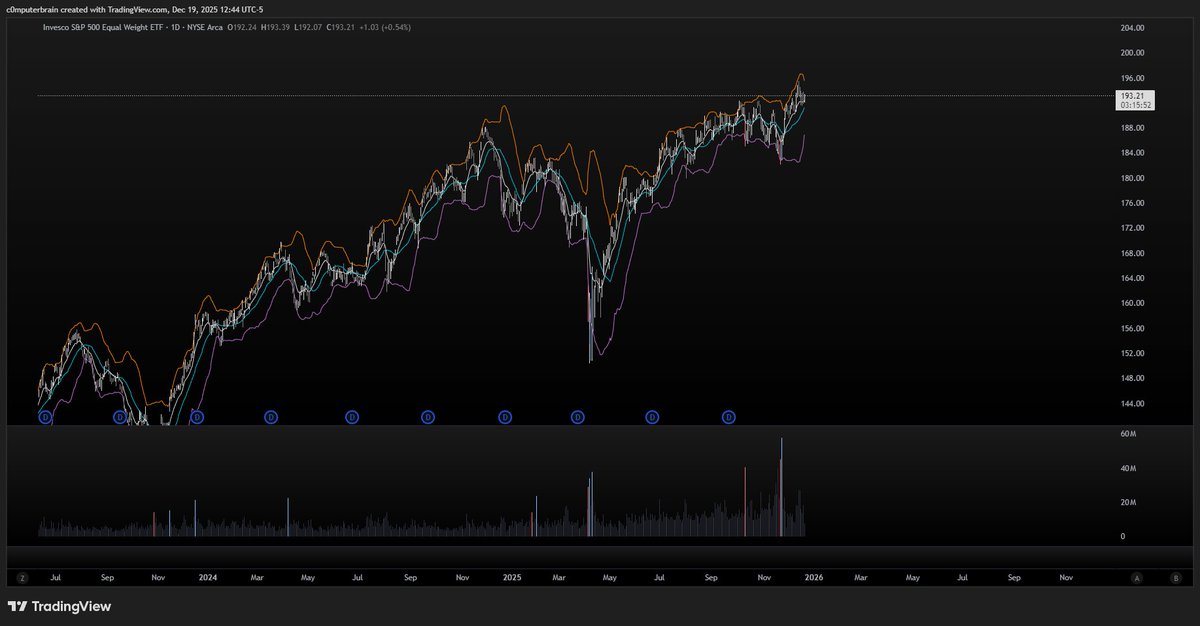Click the 200.00 price axis label

coord(1132,53)
